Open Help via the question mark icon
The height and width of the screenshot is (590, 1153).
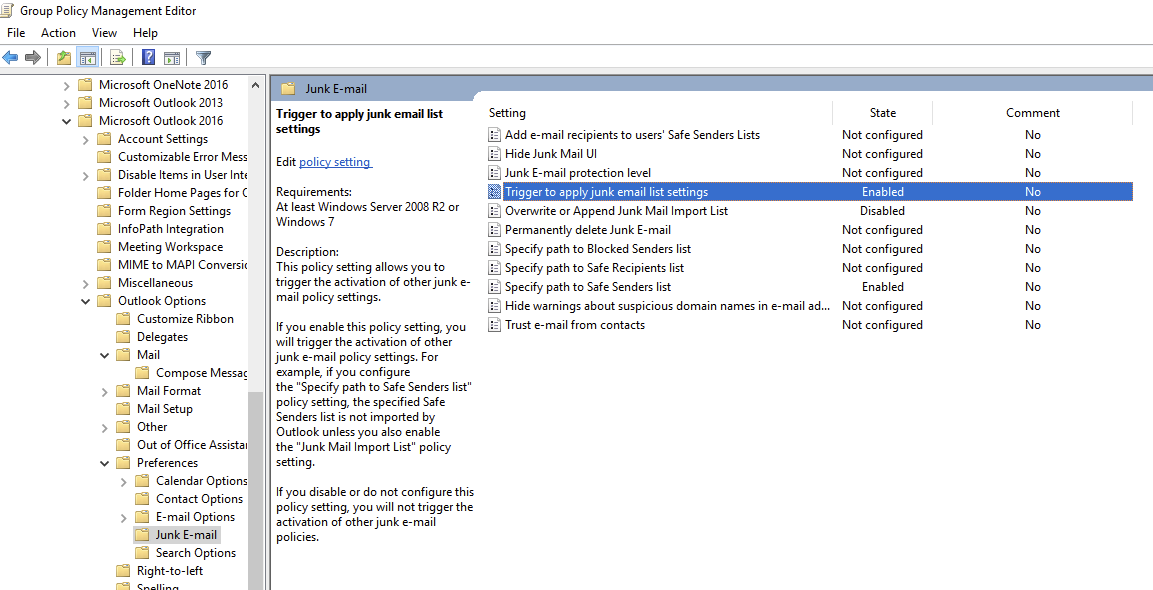149,57
